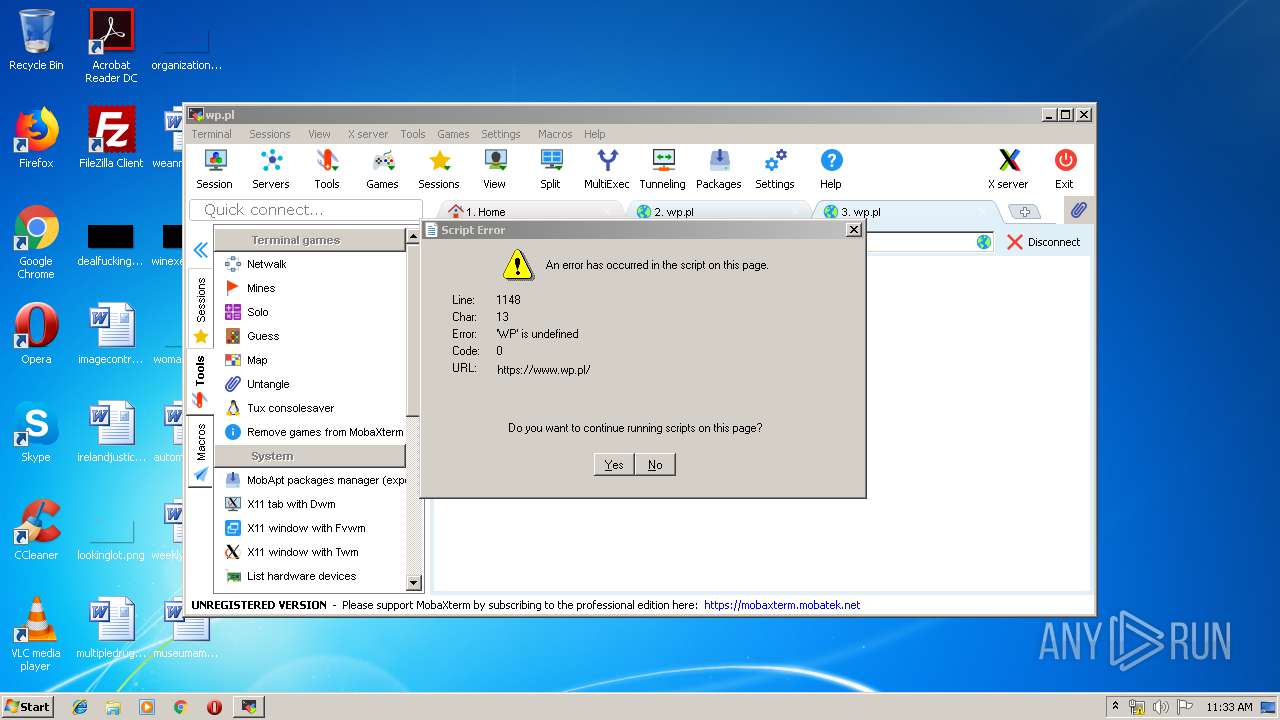Click the paperclip icon beside the tabs
The image size is (1280, 720).
1077,210
